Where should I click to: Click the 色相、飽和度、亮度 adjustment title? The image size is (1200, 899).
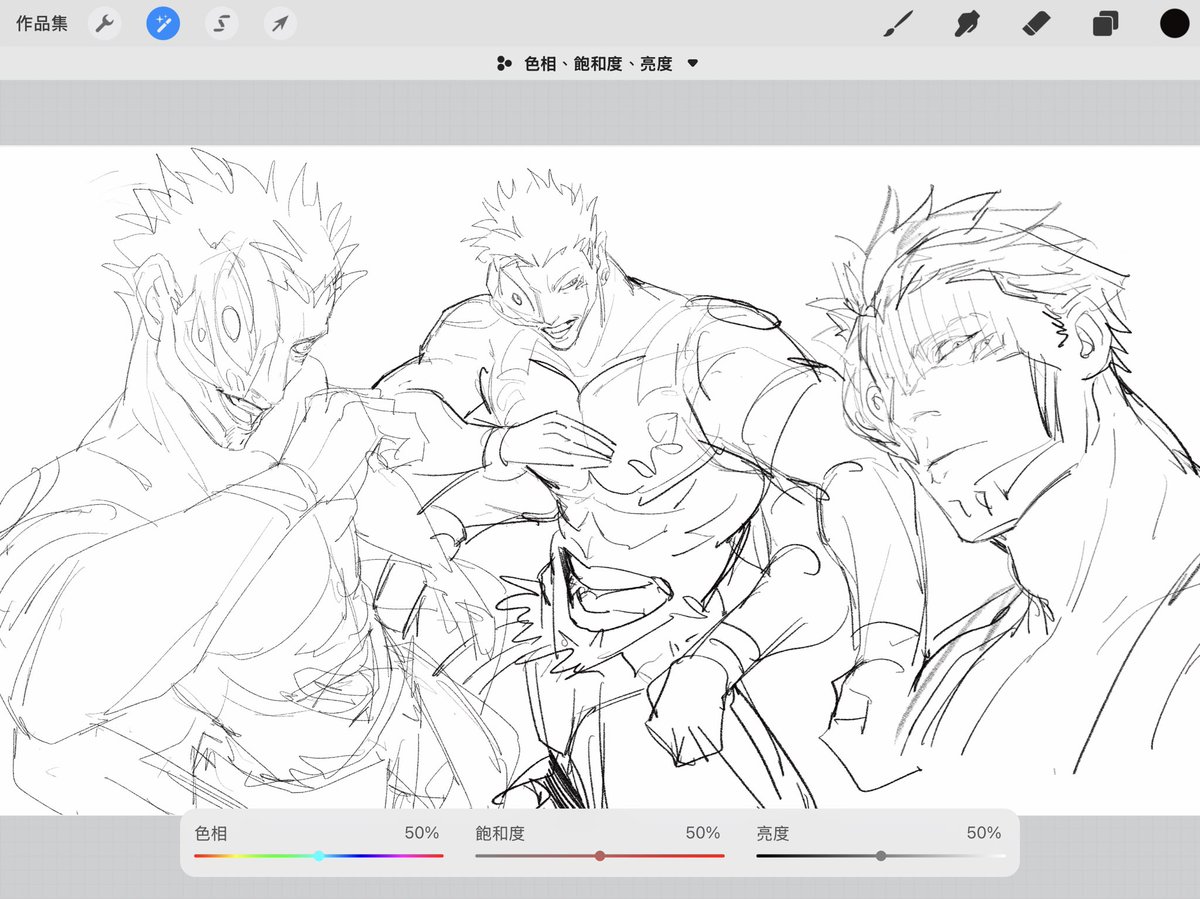point(598,64)
